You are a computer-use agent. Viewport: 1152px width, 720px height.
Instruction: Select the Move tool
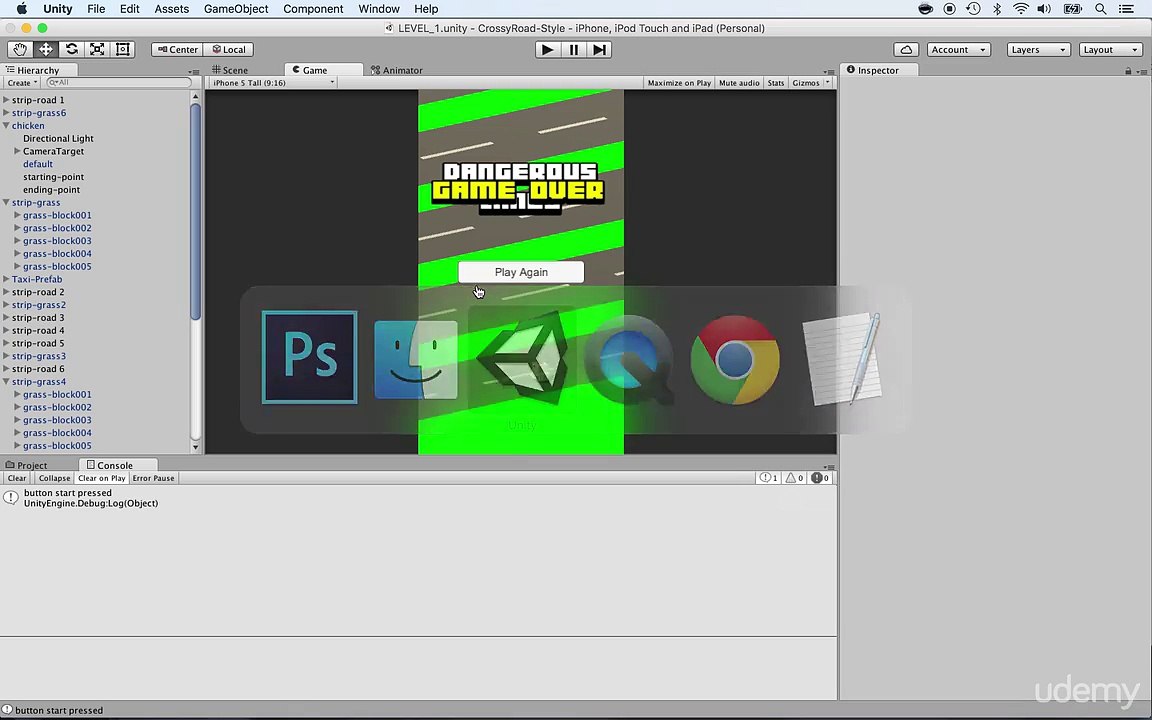(46, 49)
